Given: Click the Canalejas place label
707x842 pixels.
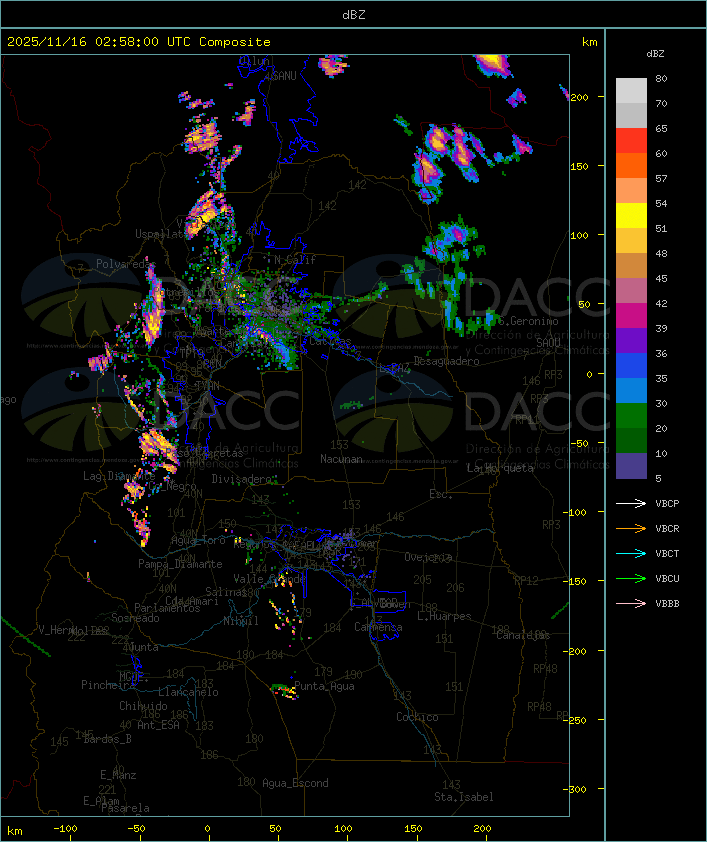Looking at the screenshot, I should tap(523, 635).
